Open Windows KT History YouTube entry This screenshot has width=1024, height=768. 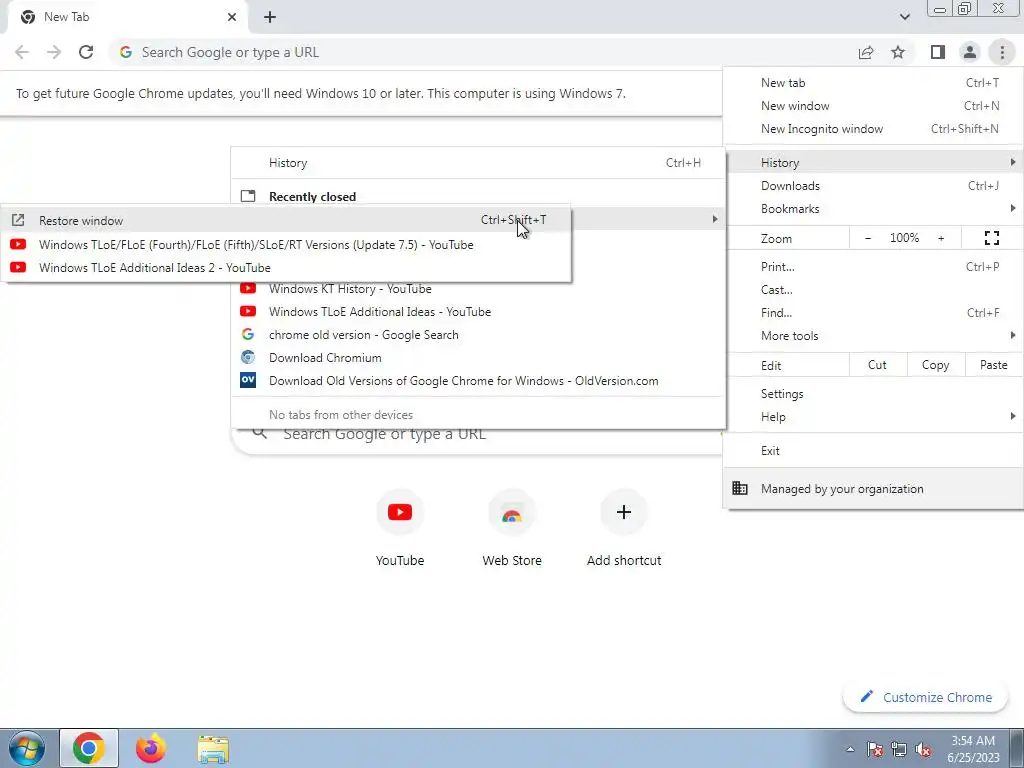[x=478, y=289]
